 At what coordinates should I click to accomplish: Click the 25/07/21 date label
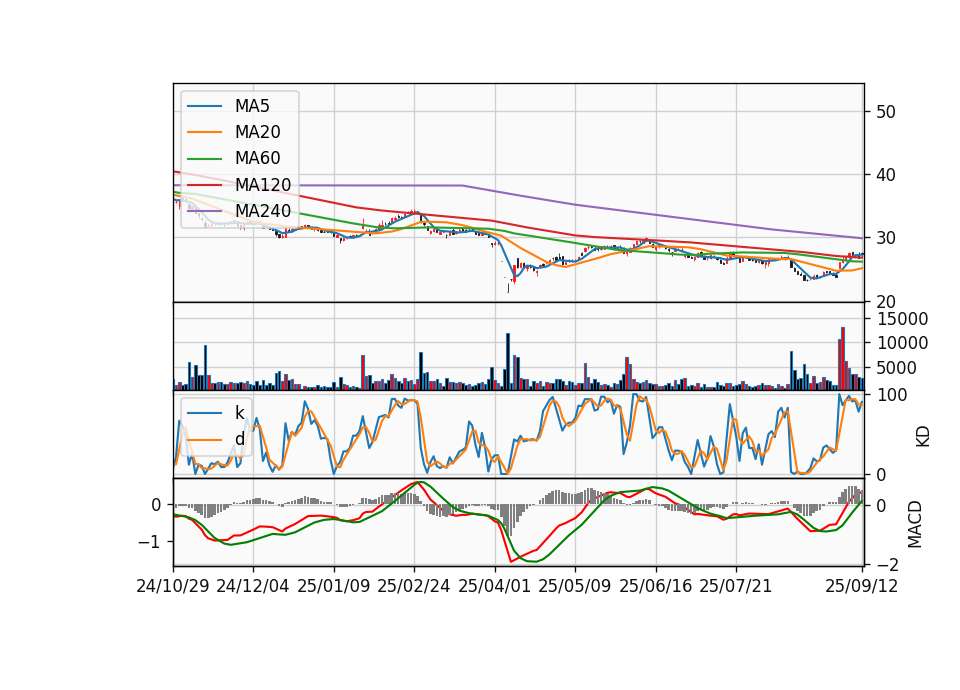point(736,586)
